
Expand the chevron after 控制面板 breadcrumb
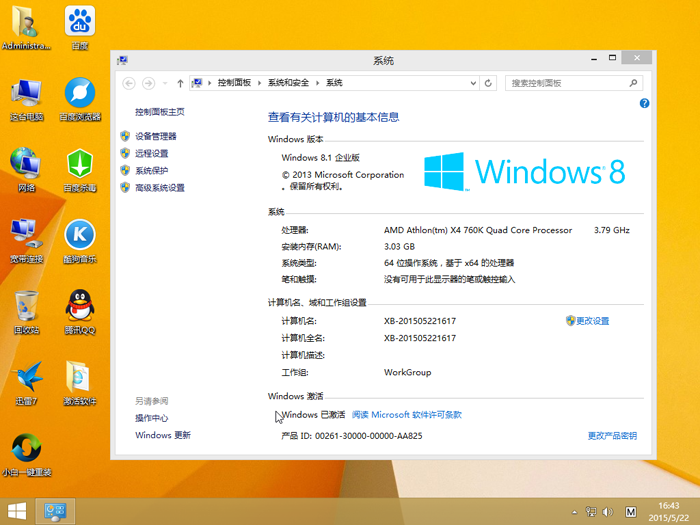point(259,83)
